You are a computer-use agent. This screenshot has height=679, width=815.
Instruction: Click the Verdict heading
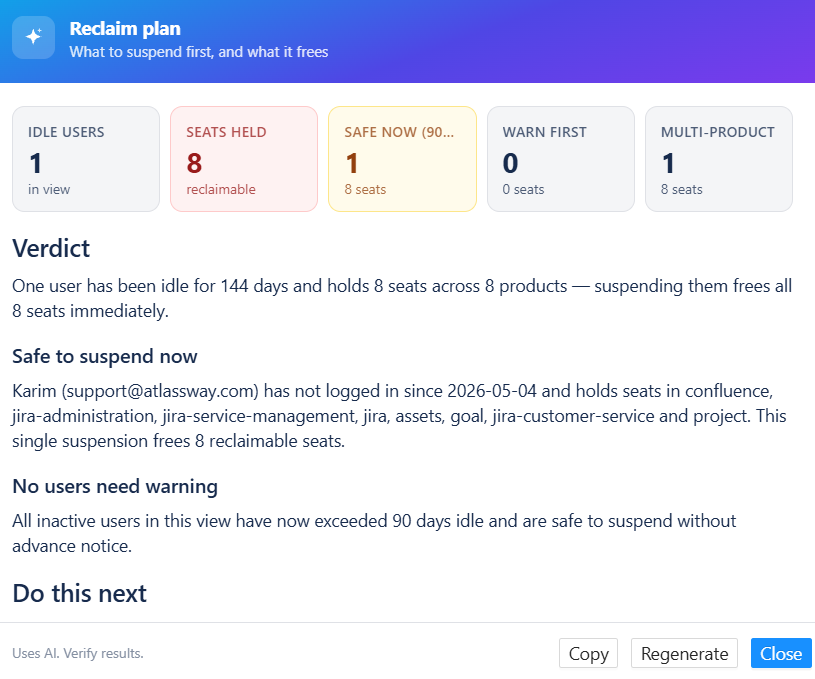(51, 249)
